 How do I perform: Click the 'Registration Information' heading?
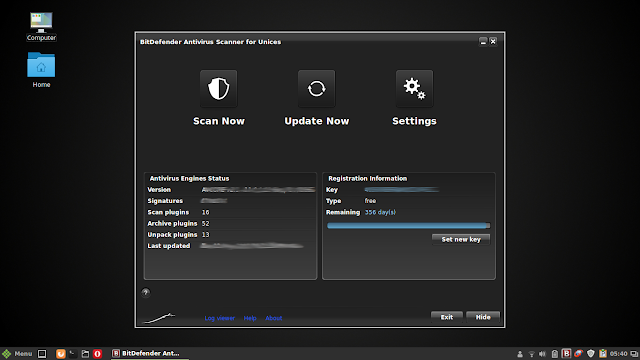click(367, 178)
